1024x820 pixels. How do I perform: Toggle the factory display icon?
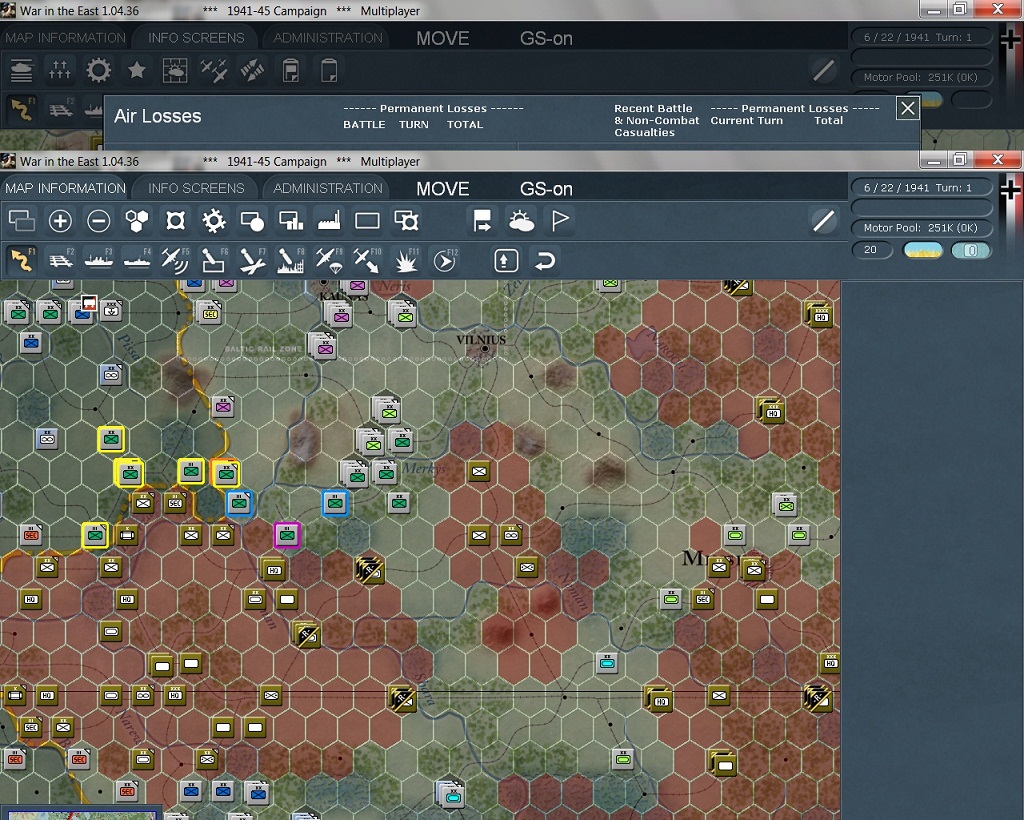[329, 221]
